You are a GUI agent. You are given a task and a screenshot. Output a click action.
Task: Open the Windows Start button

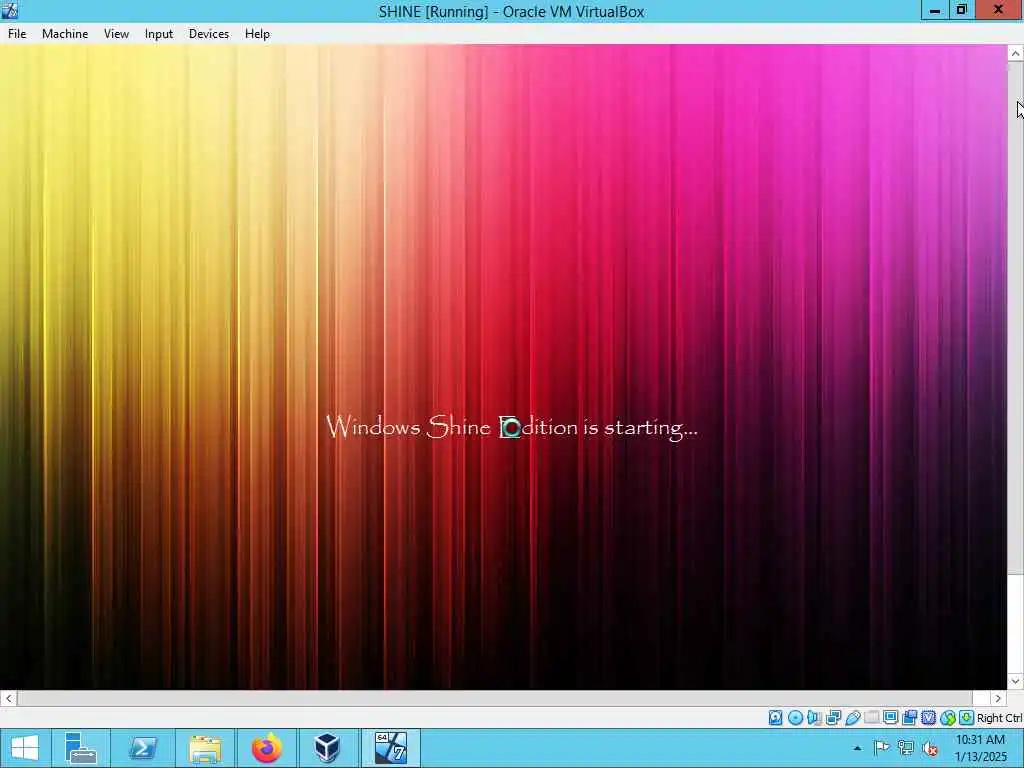point(24,748)
